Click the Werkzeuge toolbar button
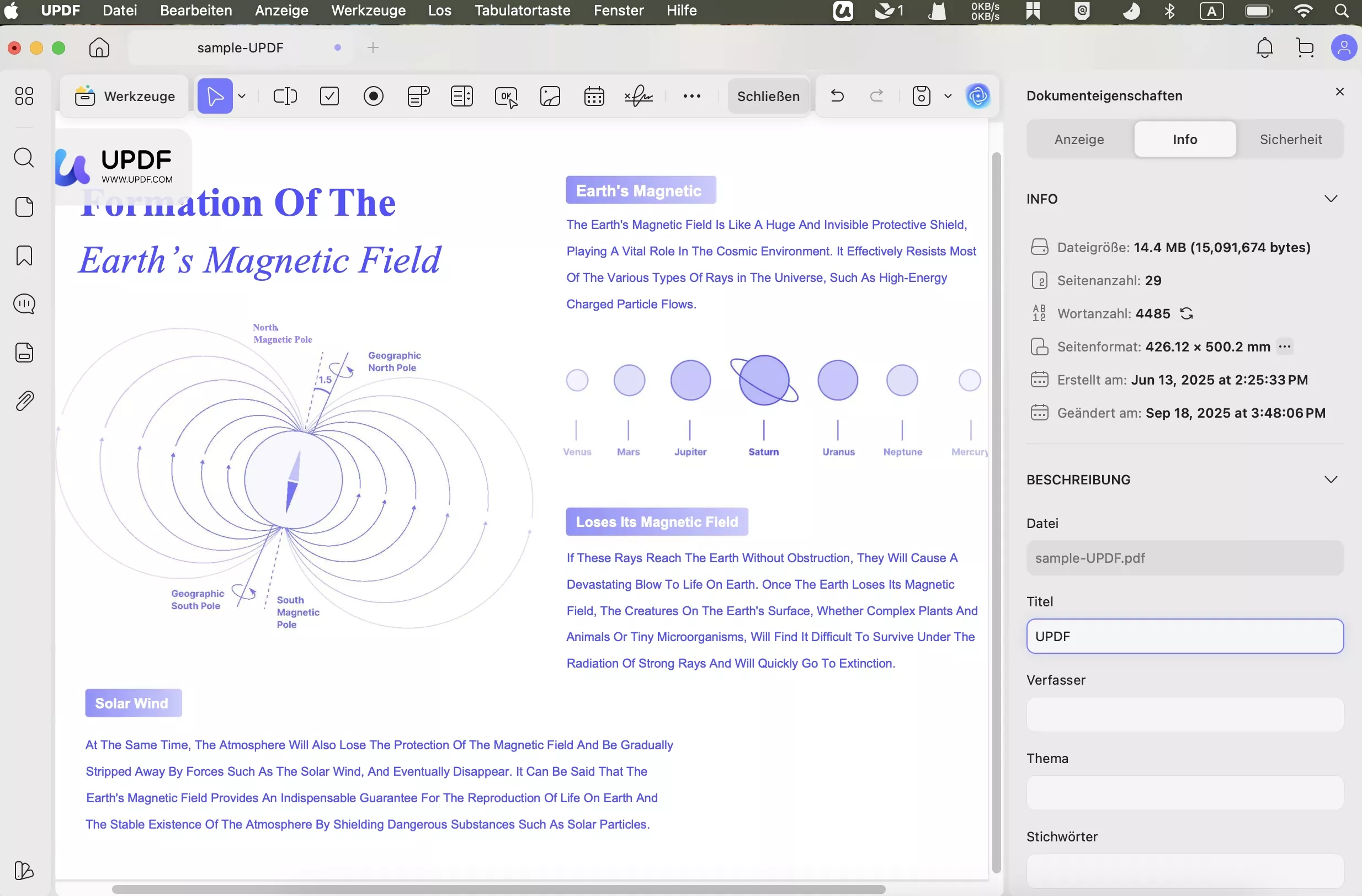This screenshot has height=896, width=1362. click(125, 96)
